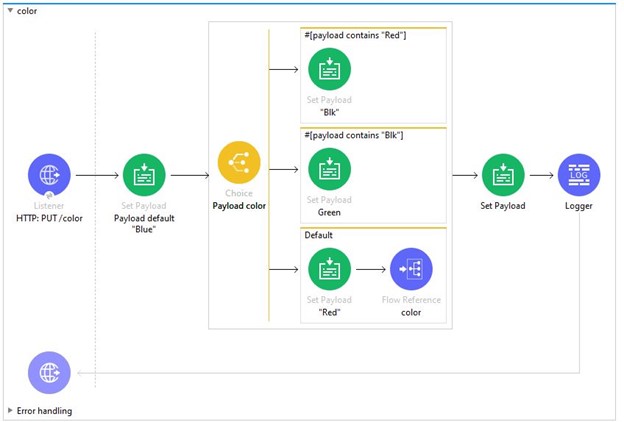Select the Logger component icon

tap(578, 175)
